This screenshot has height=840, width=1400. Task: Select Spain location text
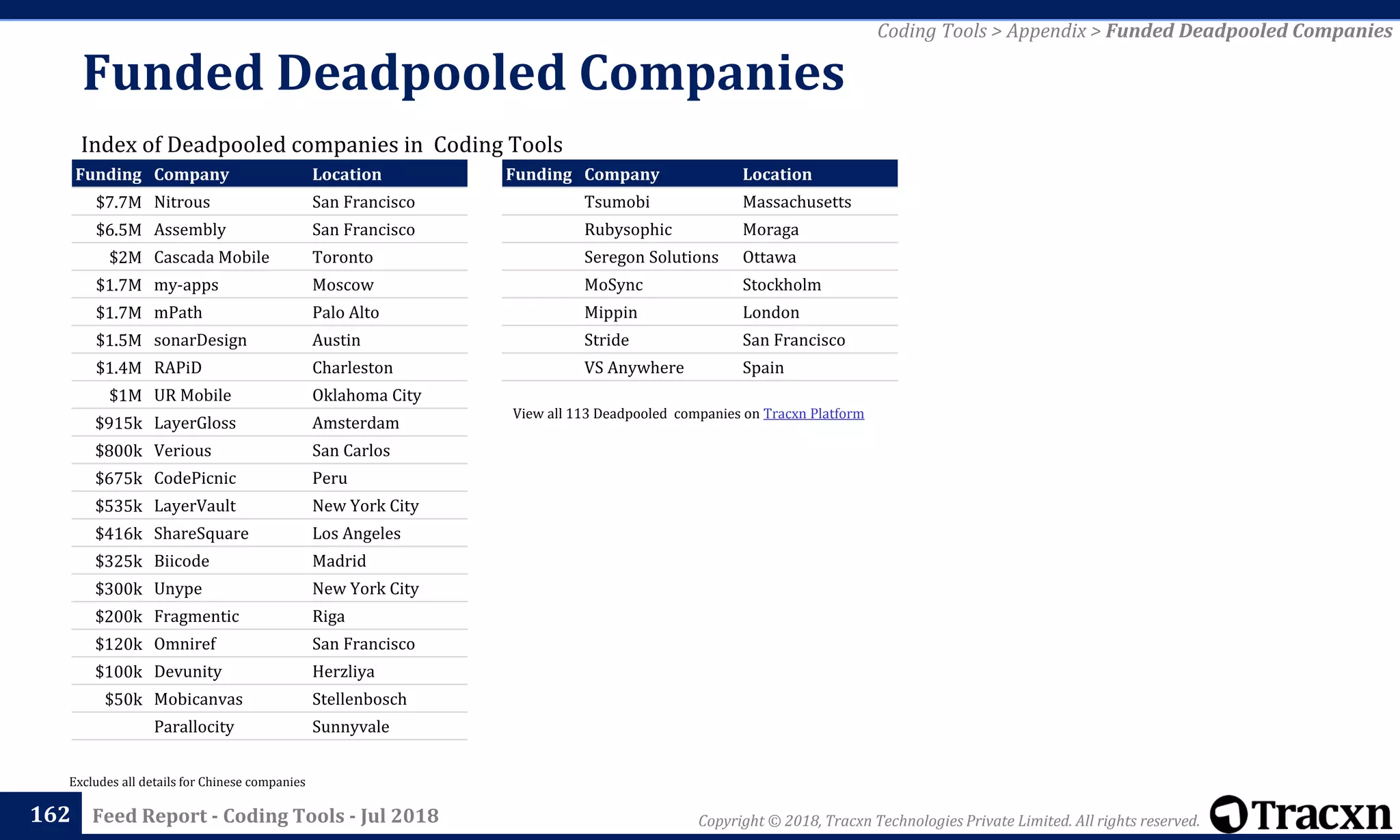click(764, 368)
